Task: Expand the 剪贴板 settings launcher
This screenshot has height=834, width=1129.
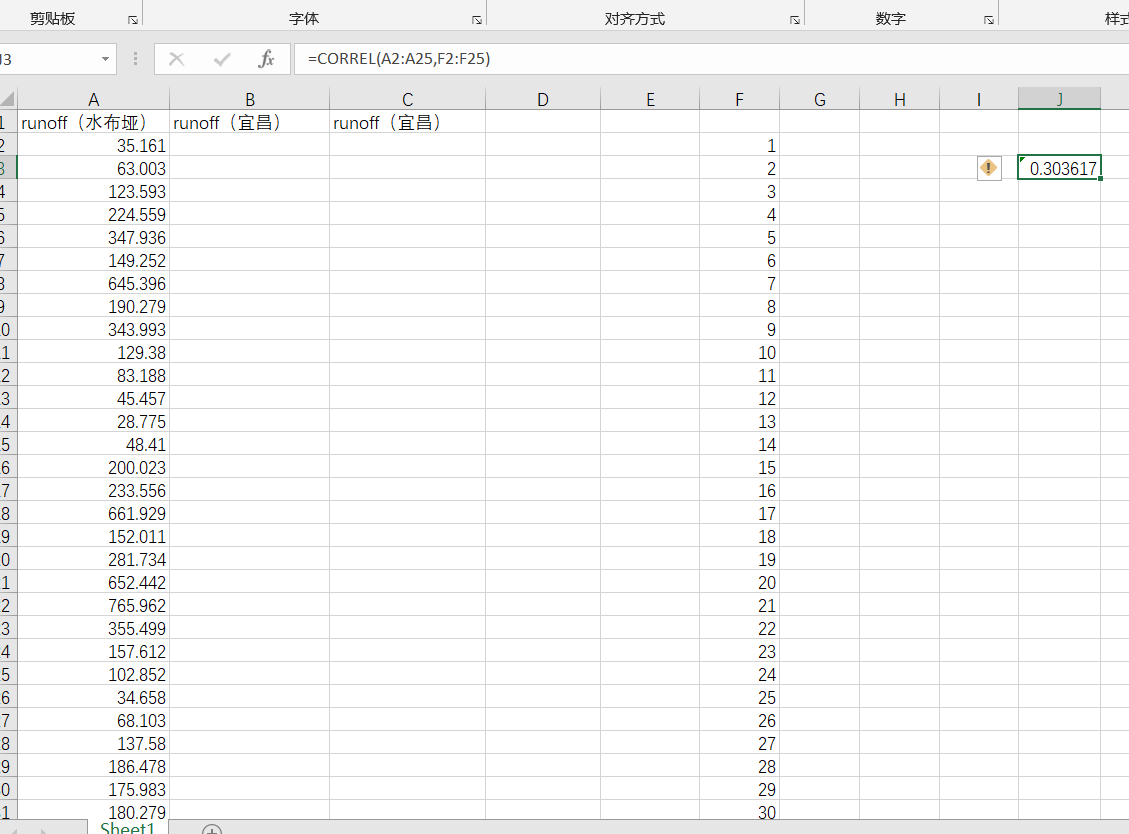Action: (x=132, y=17)
